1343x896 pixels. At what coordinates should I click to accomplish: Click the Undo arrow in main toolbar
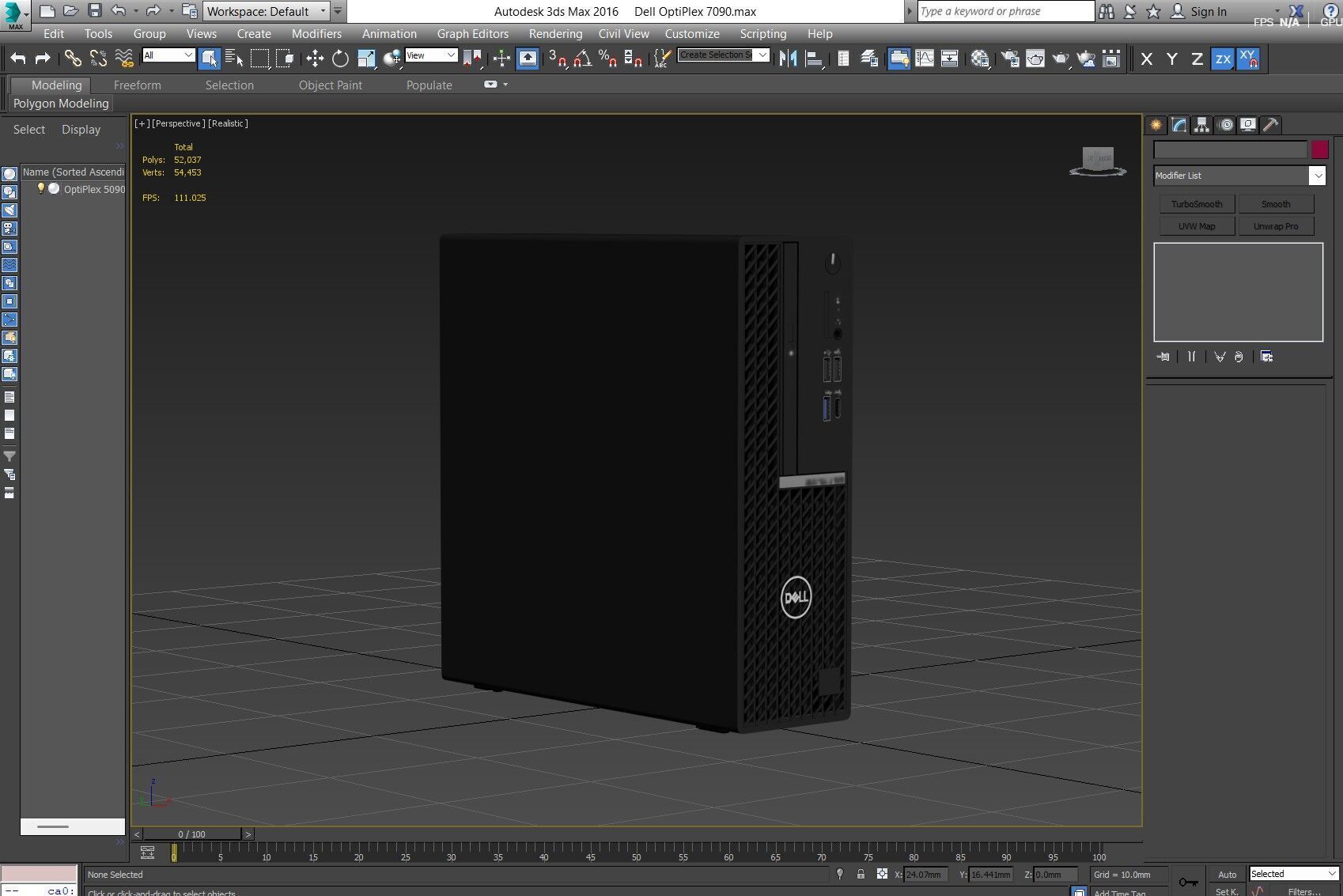[18, 58]
